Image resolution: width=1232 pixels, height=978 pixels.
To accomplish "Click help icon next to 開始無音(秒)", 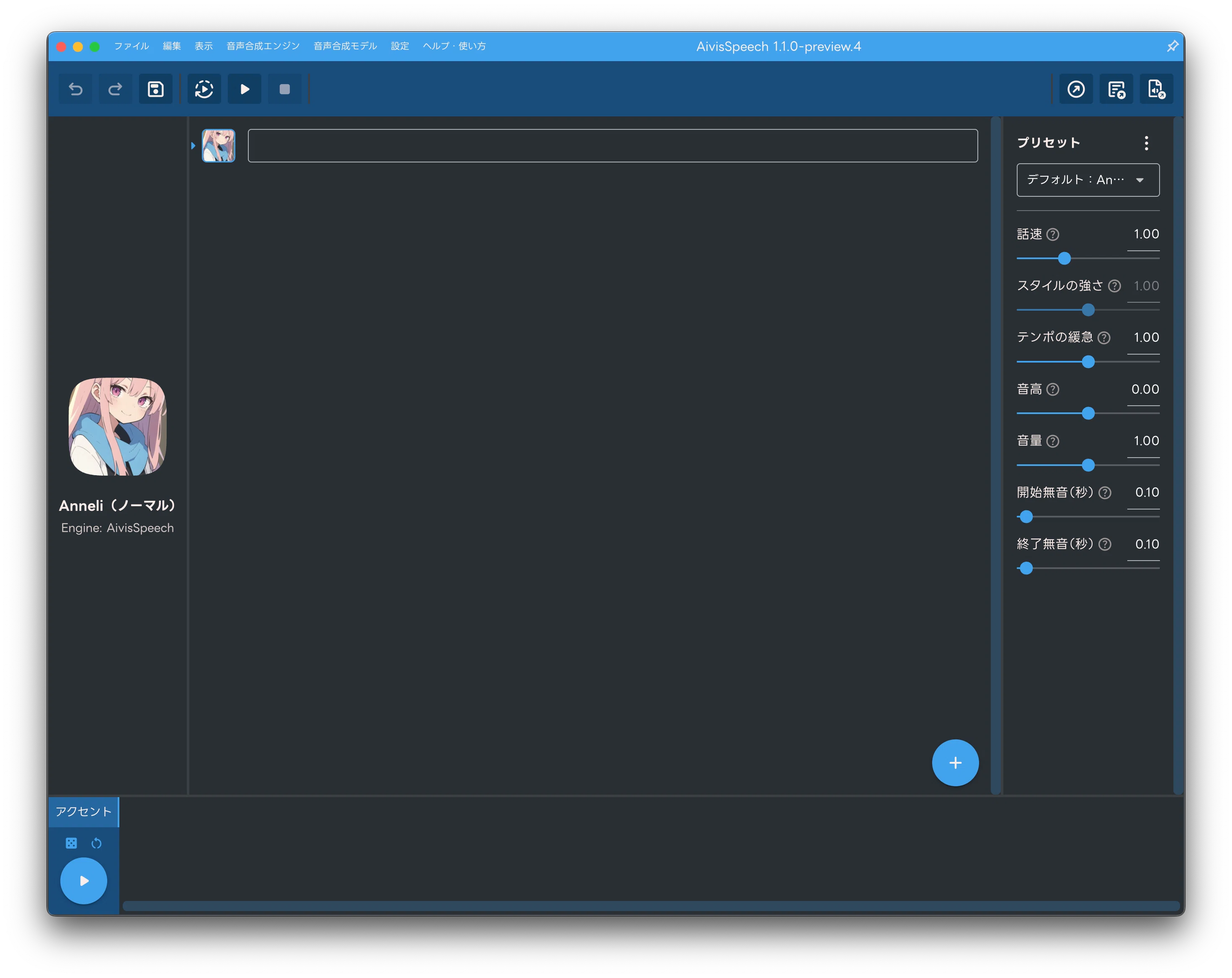I will [x=1105, y=492].
